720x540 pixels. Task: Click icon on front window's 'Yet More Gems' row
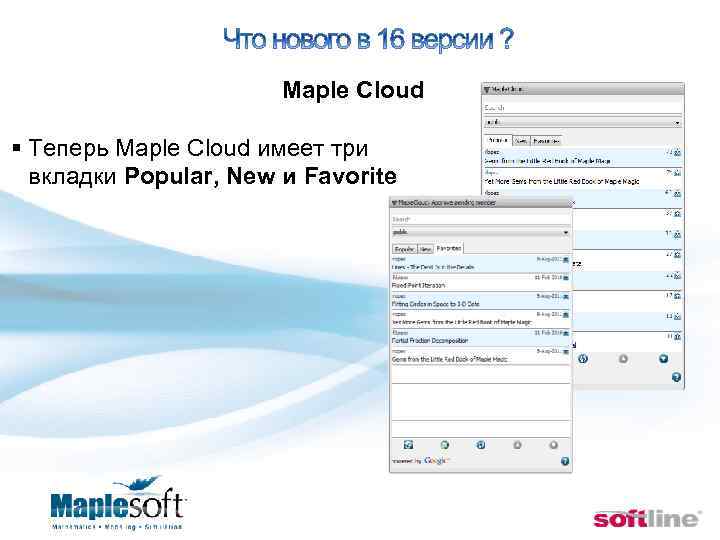[566, 315]
